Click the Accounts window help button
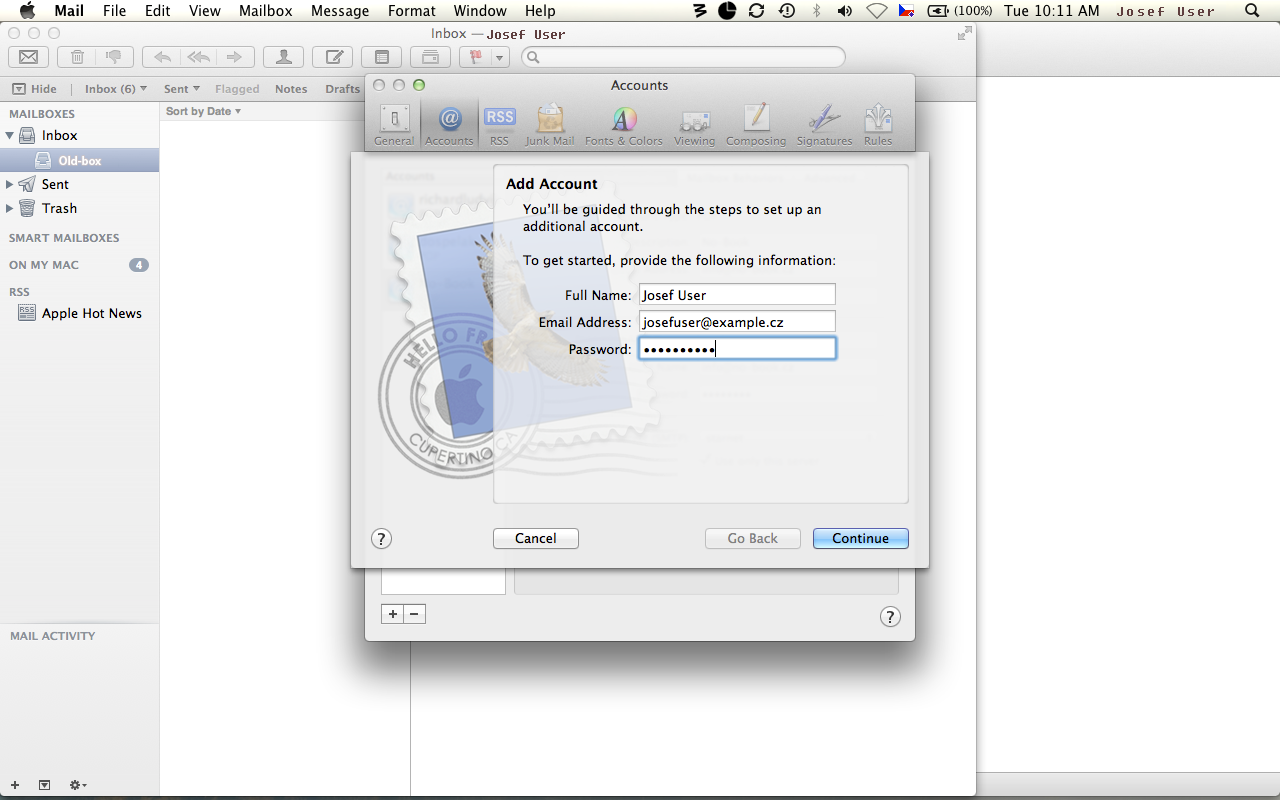Viewport: 1280px width, 800px height. [890, 616]
